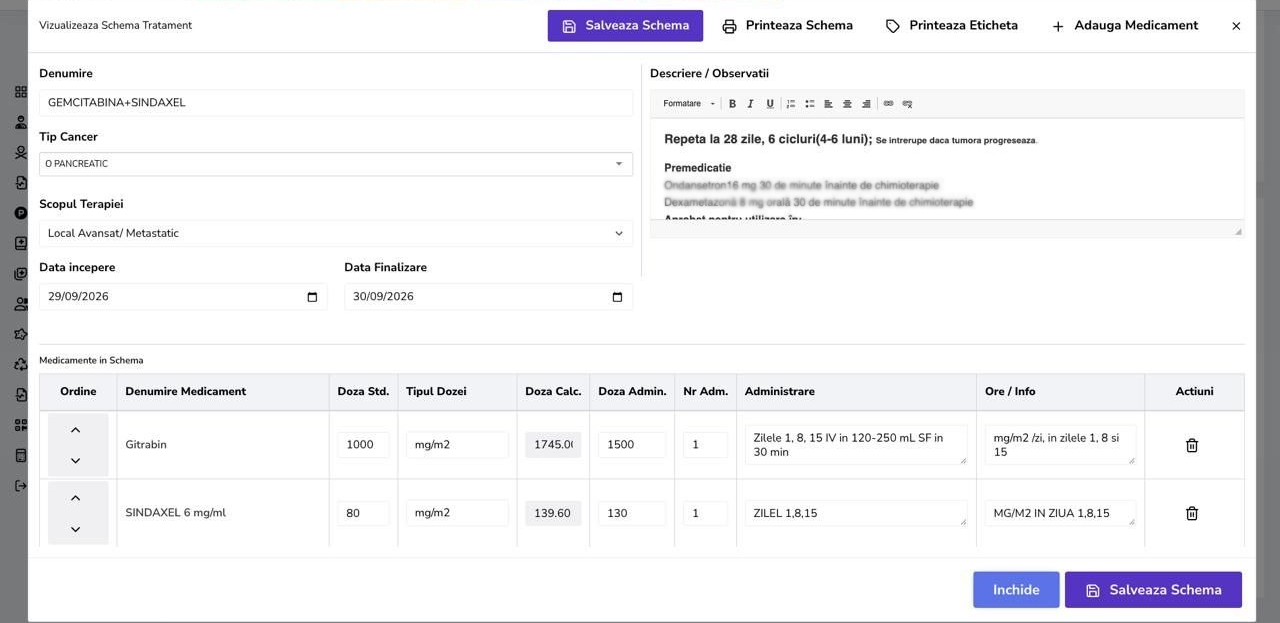This screenshot has height=623, width=1280.
Task: Open the calendar picker for Data incepere
Action: [x=312, y=297]
